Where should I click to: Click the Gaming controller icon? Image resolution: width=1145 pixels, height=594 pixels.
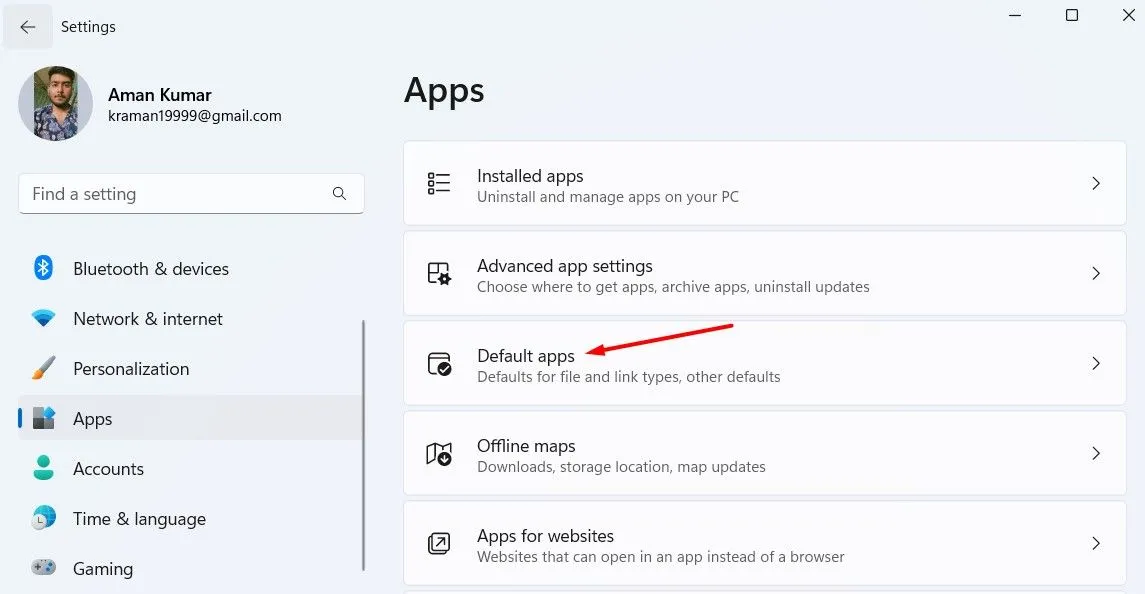tap(42, 568)
